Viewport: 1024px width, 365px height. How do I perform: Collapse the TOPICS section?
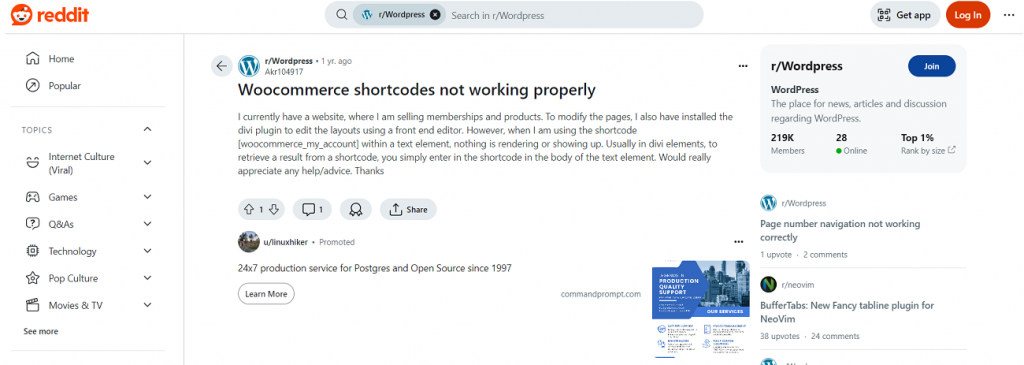pyautogui.click(x=148, y=129)
